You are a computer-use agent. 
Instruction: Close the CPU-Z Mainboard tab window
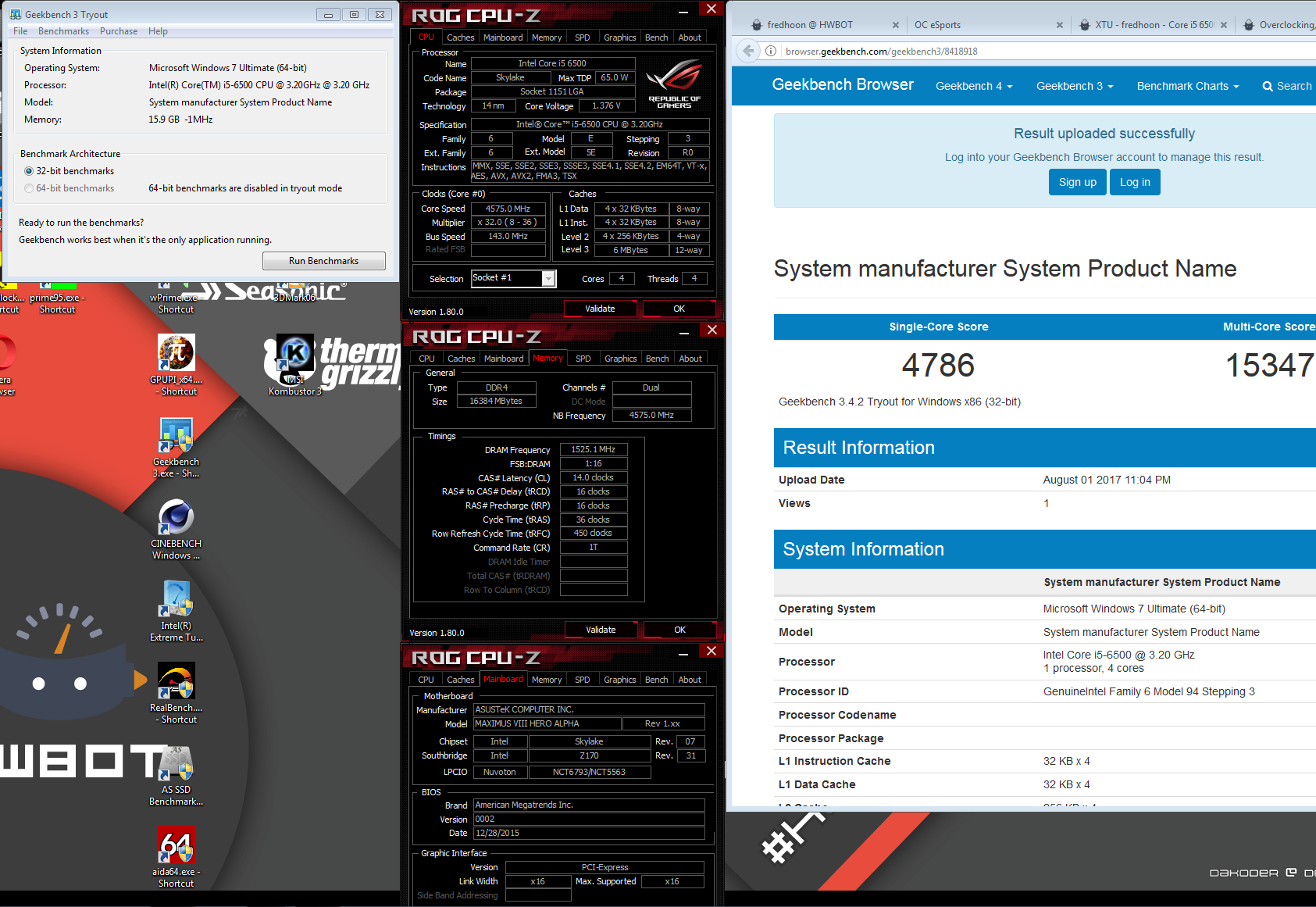click(711, 652)
